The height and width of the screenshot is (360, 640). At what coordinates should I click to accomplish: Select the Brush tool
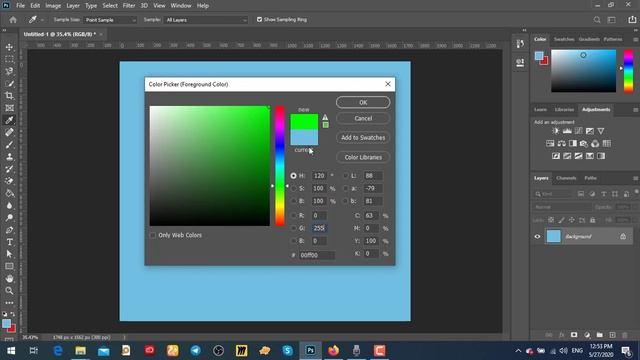tap(9, 144)
